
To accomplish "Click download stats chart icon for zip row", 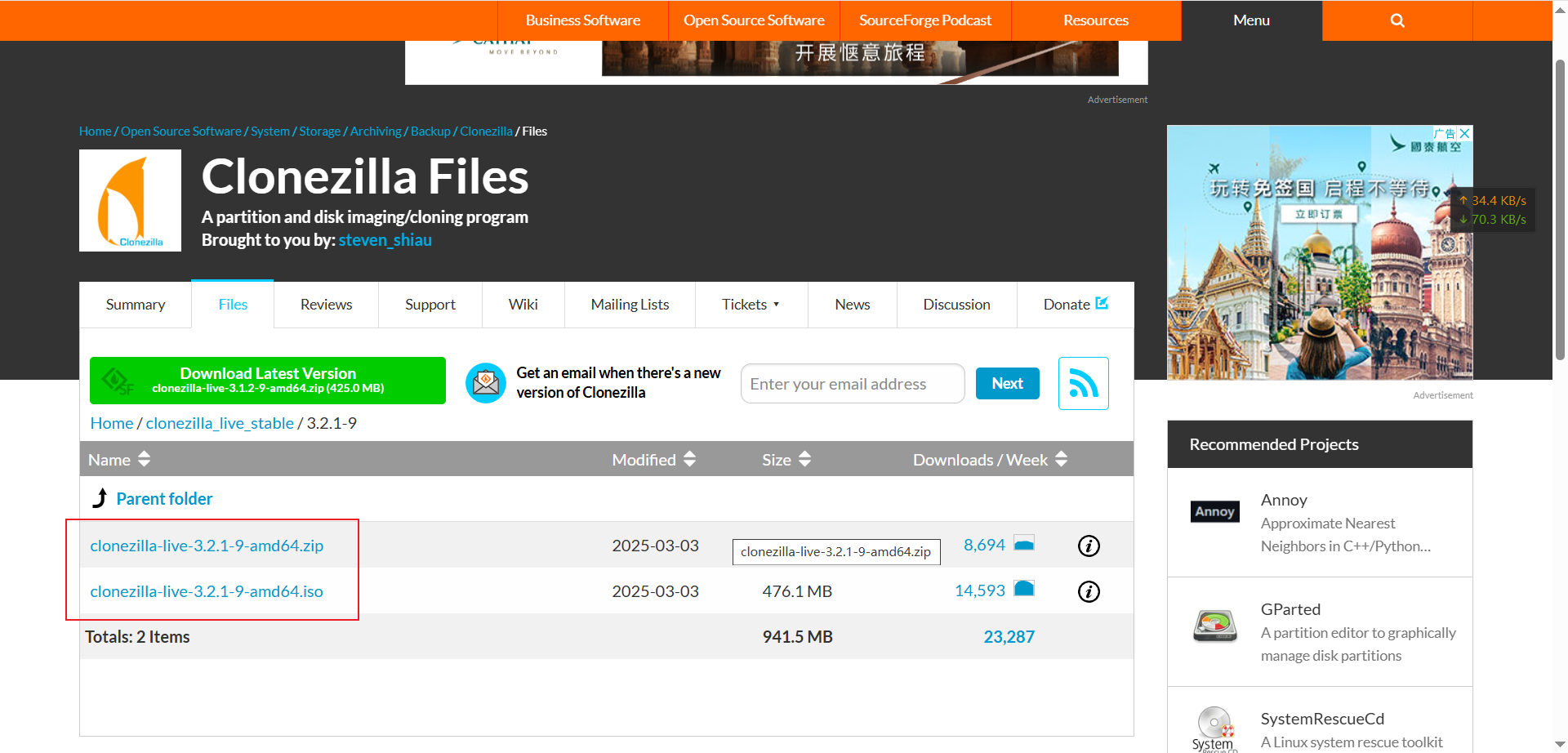I will click(x=1024, y=543).
